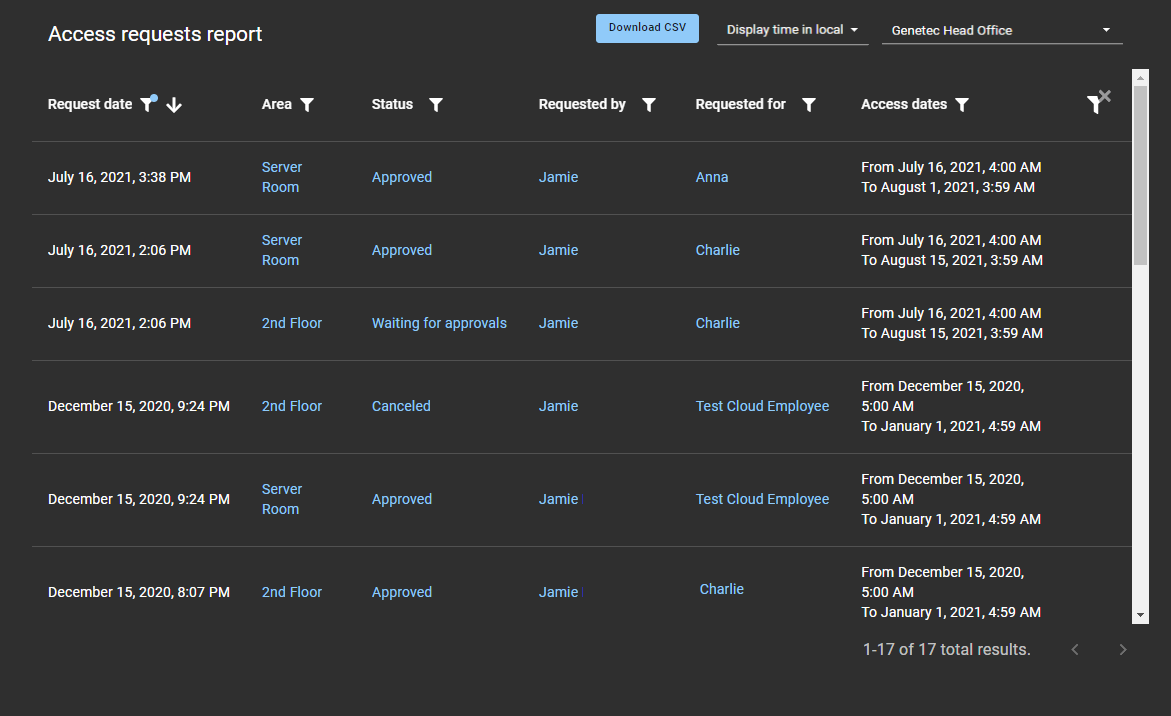Open the Status column filter

436,105
